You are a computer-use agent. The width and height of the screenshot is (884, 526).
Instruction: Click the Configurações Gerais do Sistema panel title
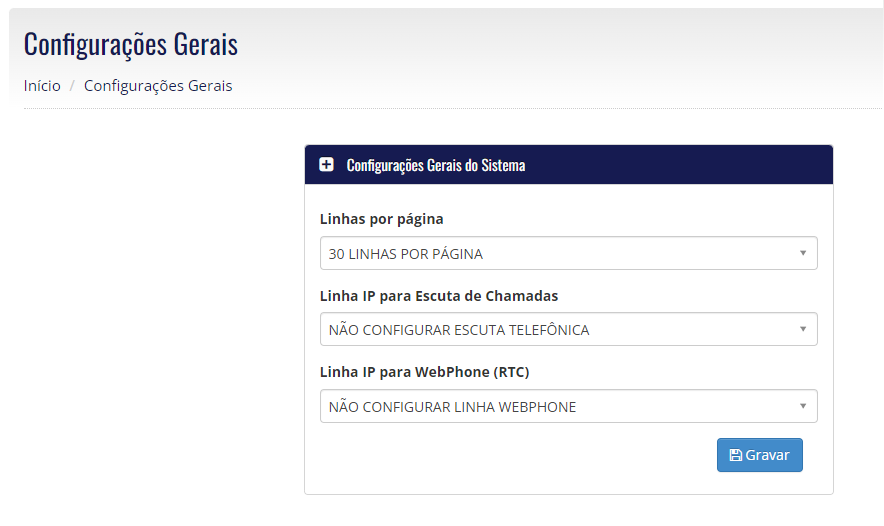click(436, 165)
